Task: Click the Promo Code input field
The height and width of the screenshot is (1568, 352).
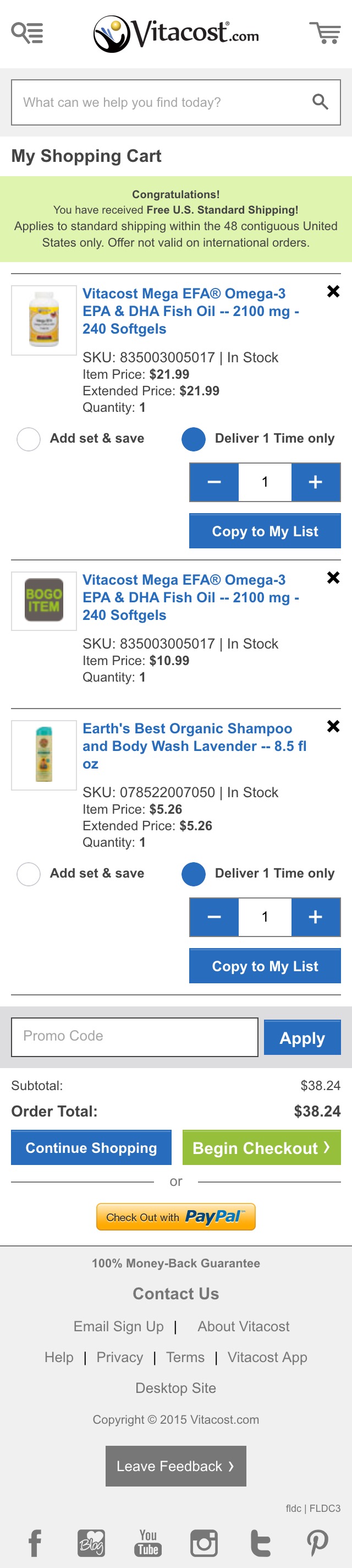Action: click(134, 1037)
